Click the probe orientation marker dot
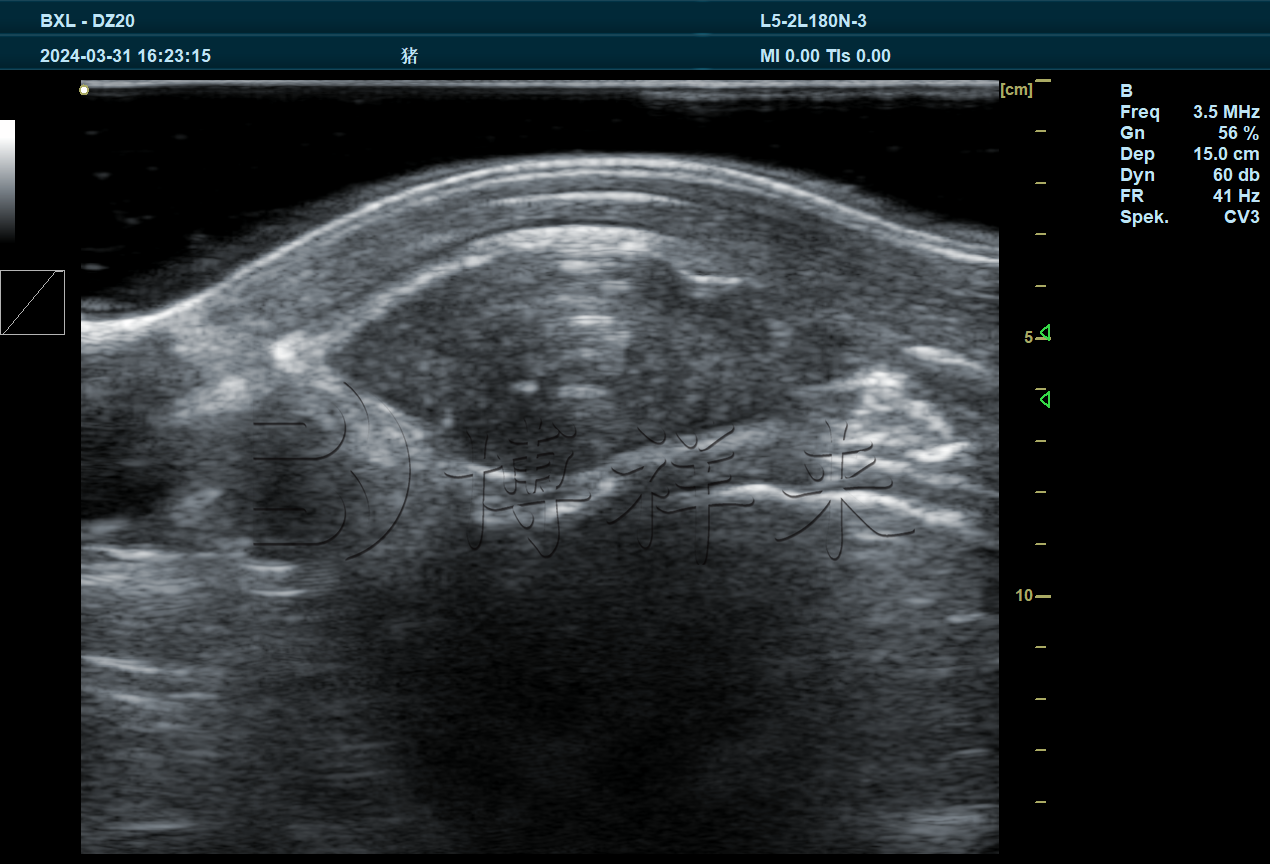The height and width of the screenshot is (864, 1270). click(84, 90)
